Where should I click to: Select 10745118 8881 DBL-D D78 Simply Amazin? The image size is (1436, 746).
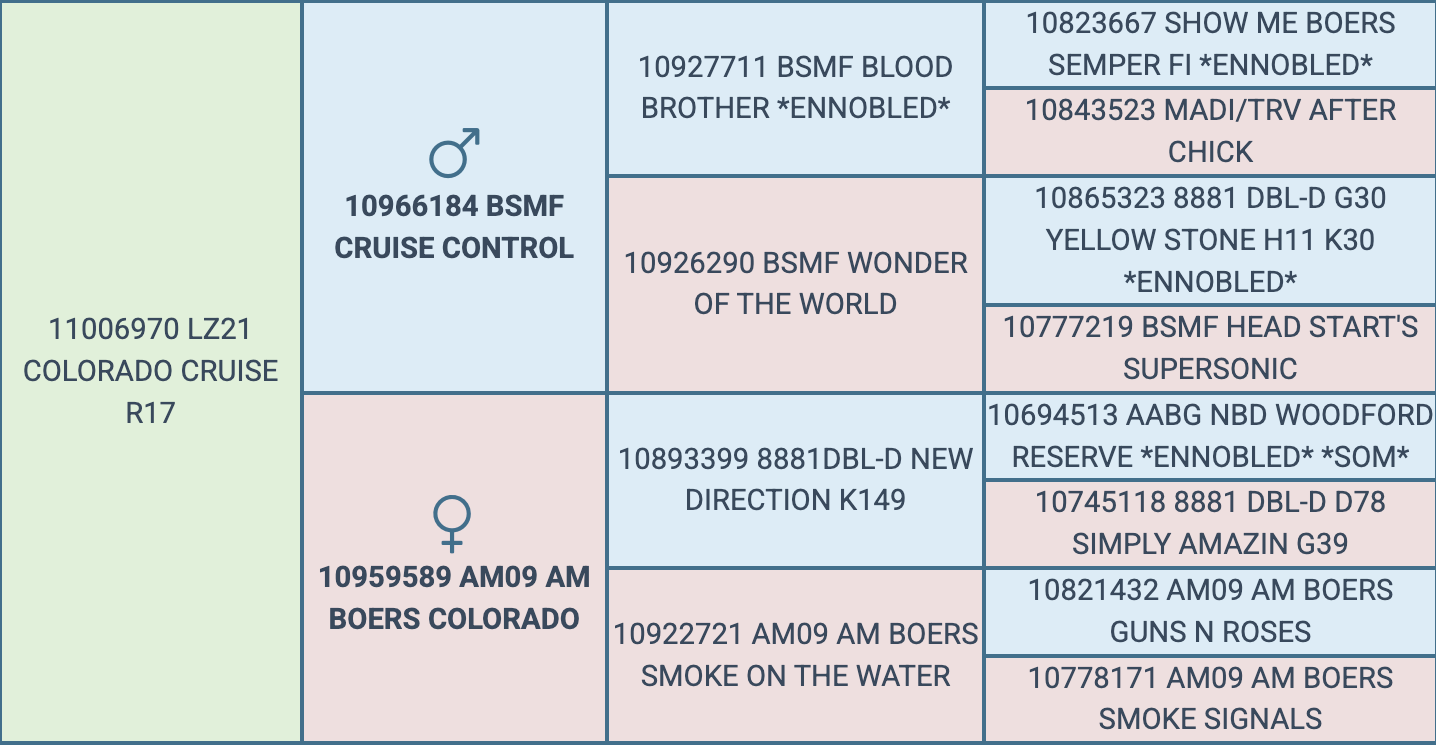click(1210, 523)
